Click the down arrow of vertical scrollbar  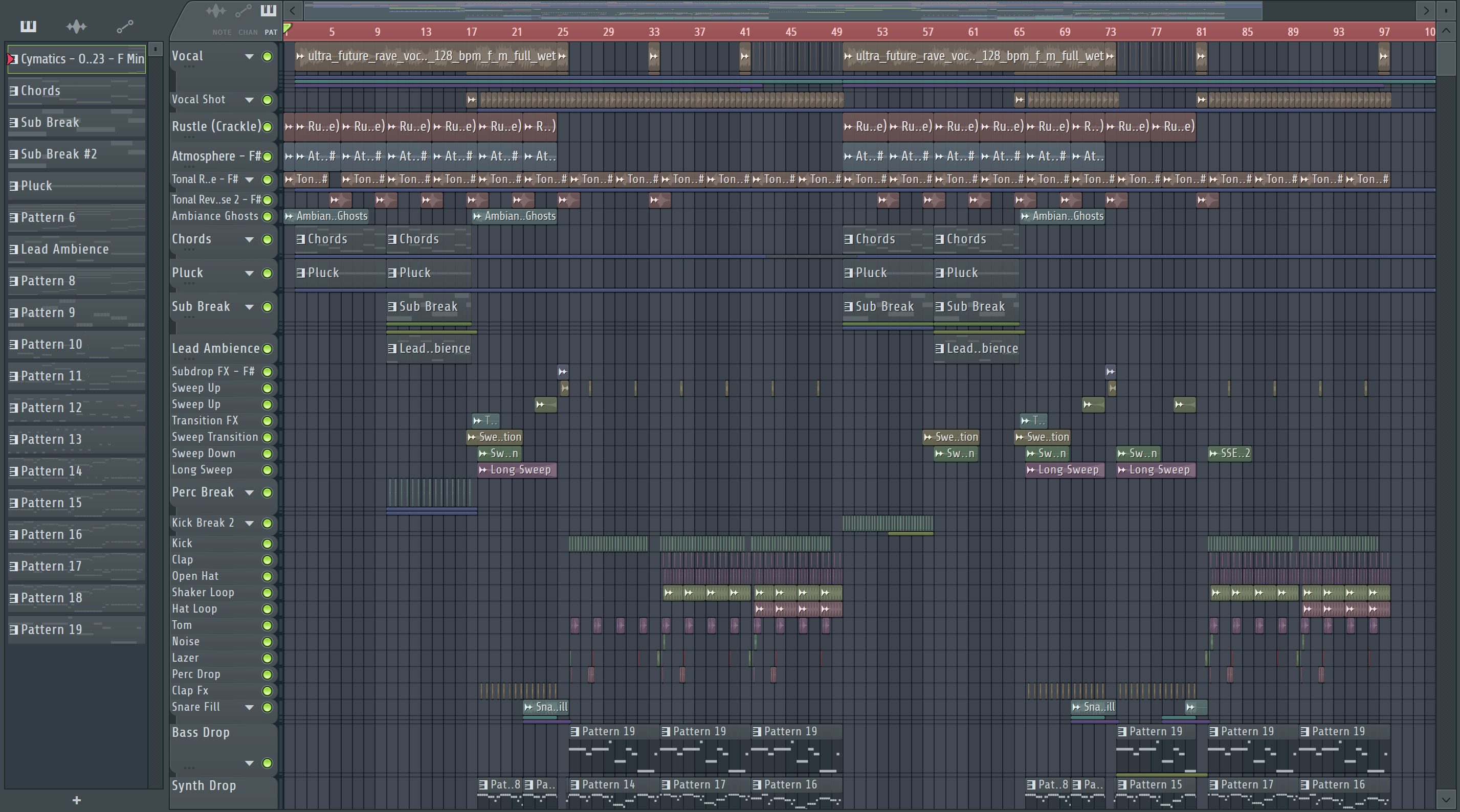point(1446,800)
